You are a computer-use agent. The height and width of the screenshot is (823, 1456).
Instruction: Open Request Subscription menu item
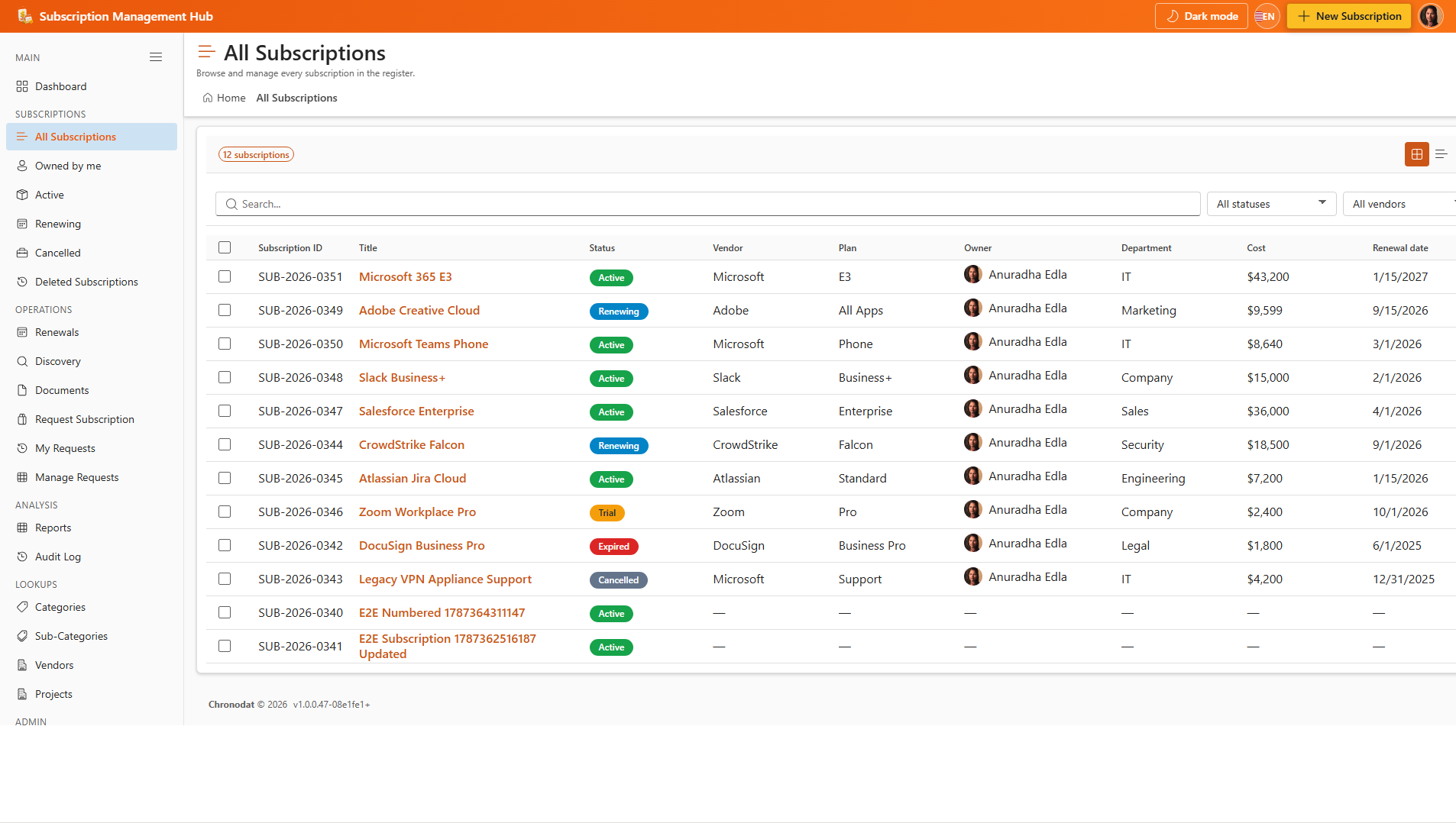pos(92,419)
